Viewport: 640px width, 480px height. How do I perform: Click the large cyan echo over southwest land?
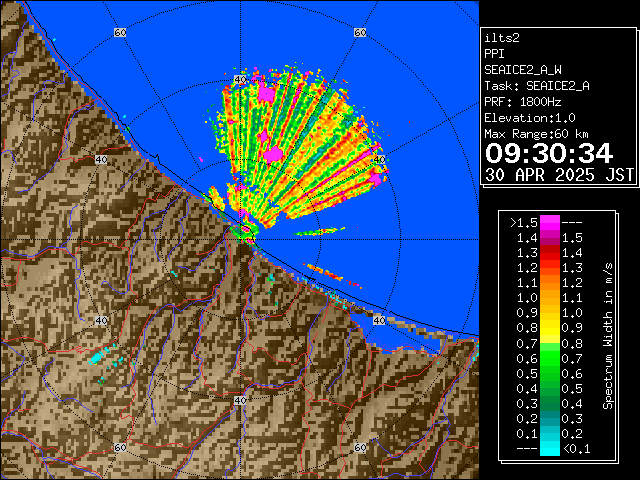[97, 358]
